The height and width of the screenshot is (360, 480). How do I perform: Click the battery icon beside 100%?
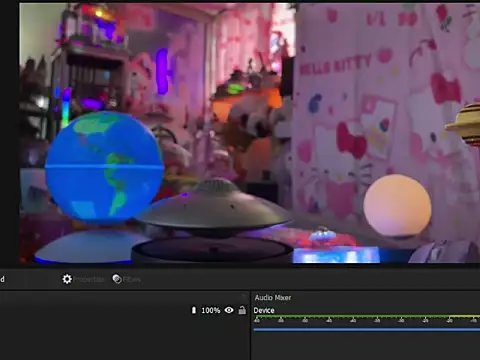tap(194, 310)
